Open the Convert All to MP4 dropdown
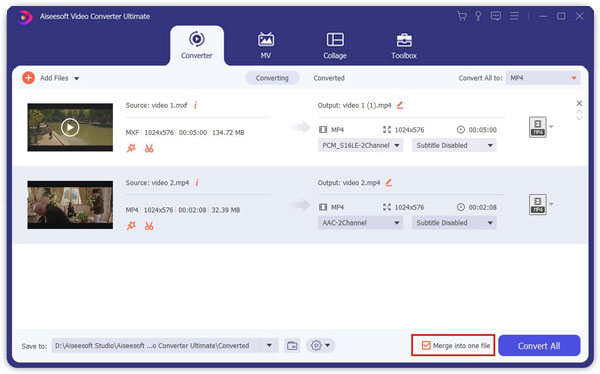 click(543, 78)
